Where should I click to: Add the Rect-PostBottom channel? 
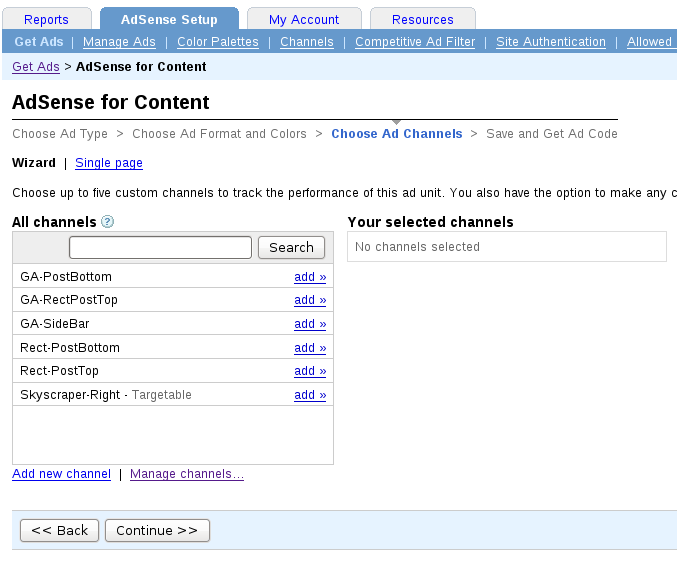click(x=310, y=348)
